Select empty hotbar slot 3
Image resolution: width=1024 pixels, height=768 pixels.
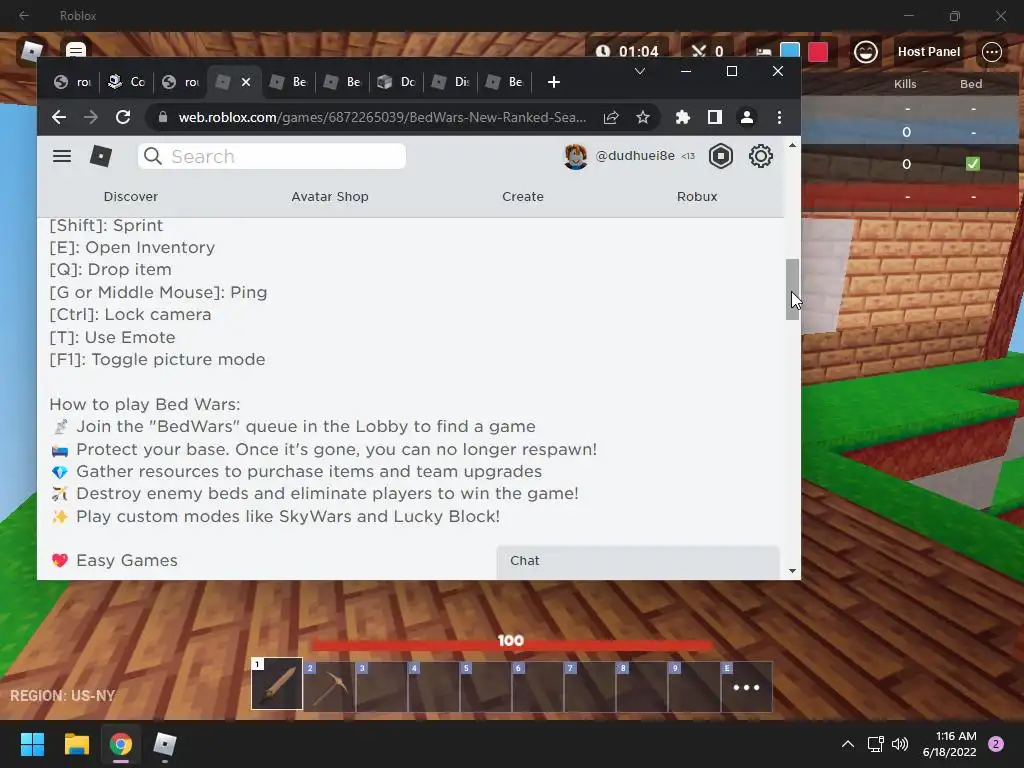tap(381, 686)
